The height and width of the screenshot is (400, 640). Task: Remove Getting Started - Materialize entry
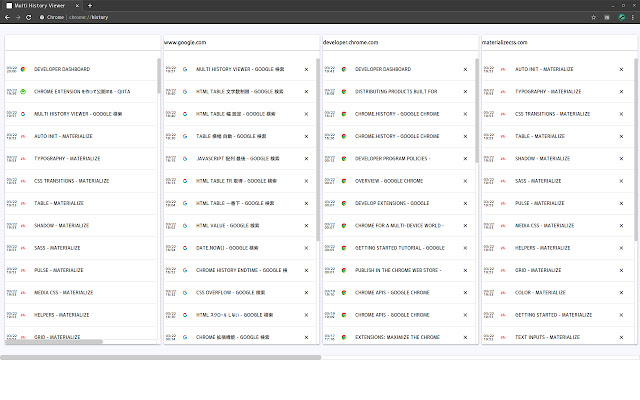(x=621, y=315)
